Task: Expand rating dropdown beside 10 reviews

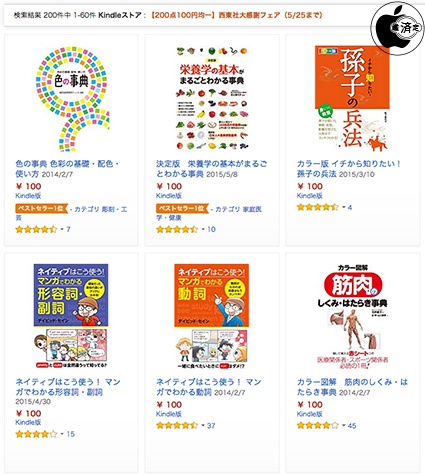Action: coord(203,229)
